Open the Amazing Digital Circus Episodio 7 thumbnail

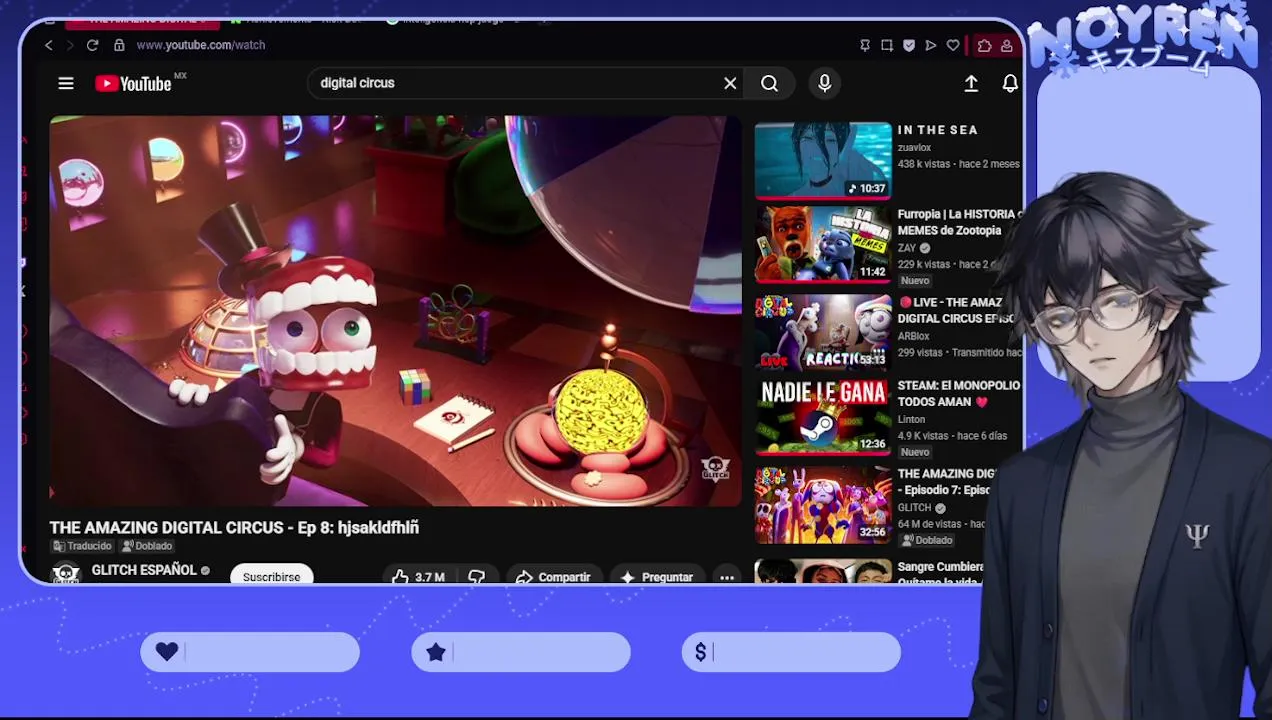(823, 505)
